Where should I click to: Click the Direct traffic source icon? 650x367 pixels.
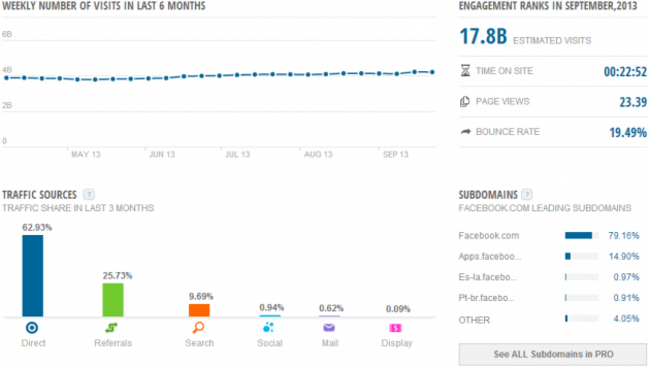(32, 328)
